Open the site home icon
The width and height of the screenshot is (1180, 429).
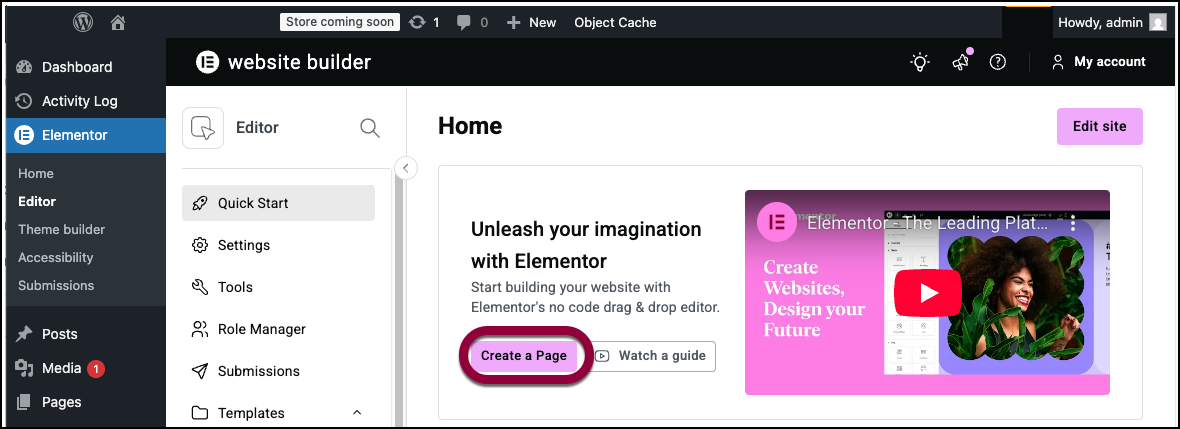[118, 22]
